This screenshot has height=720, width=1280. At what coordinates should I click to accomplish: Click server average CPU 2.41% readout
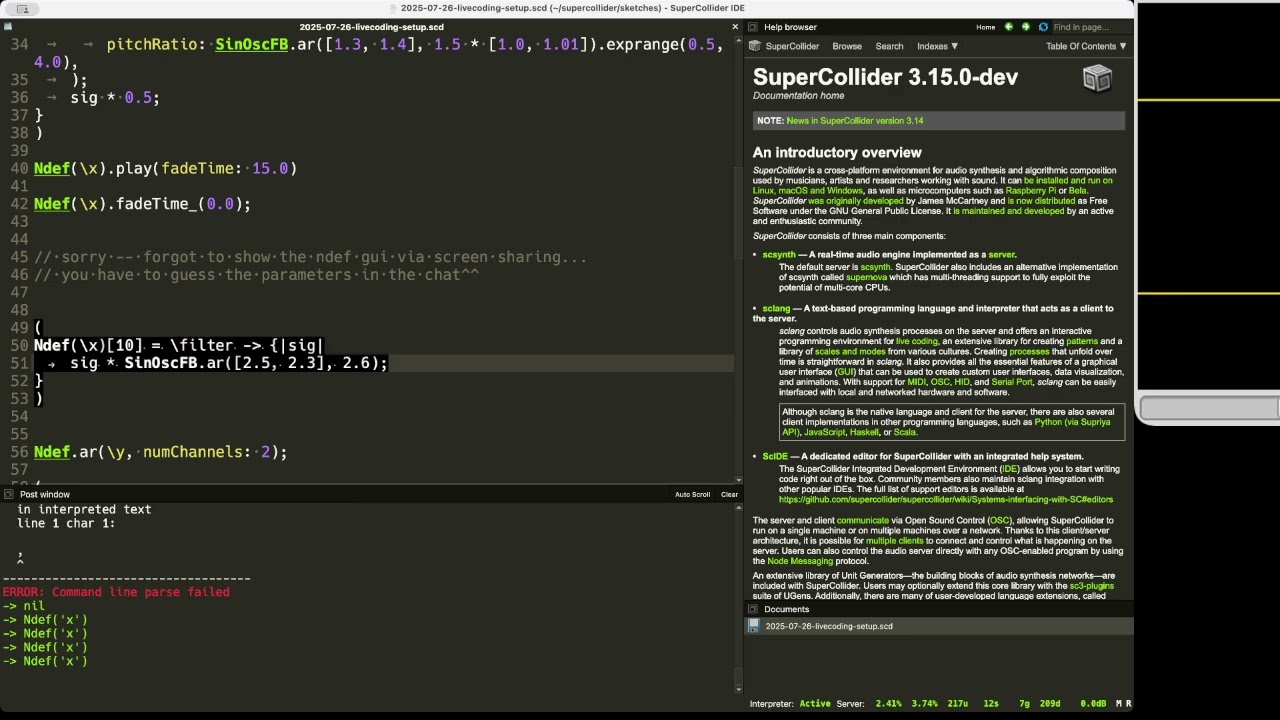pos(888,704)
